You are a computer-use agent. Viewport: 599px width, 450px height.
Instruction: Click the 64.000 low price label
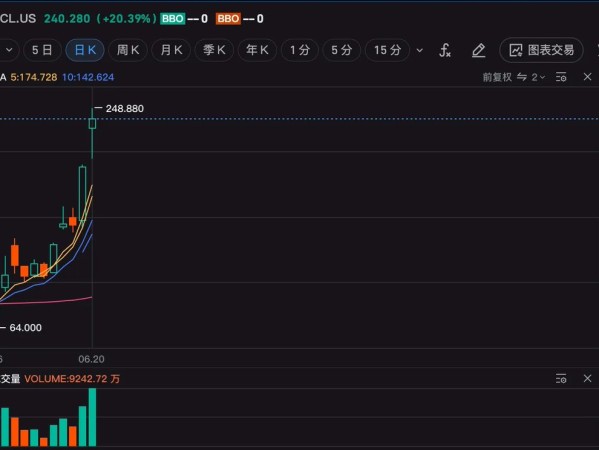[x=25, y=328]
